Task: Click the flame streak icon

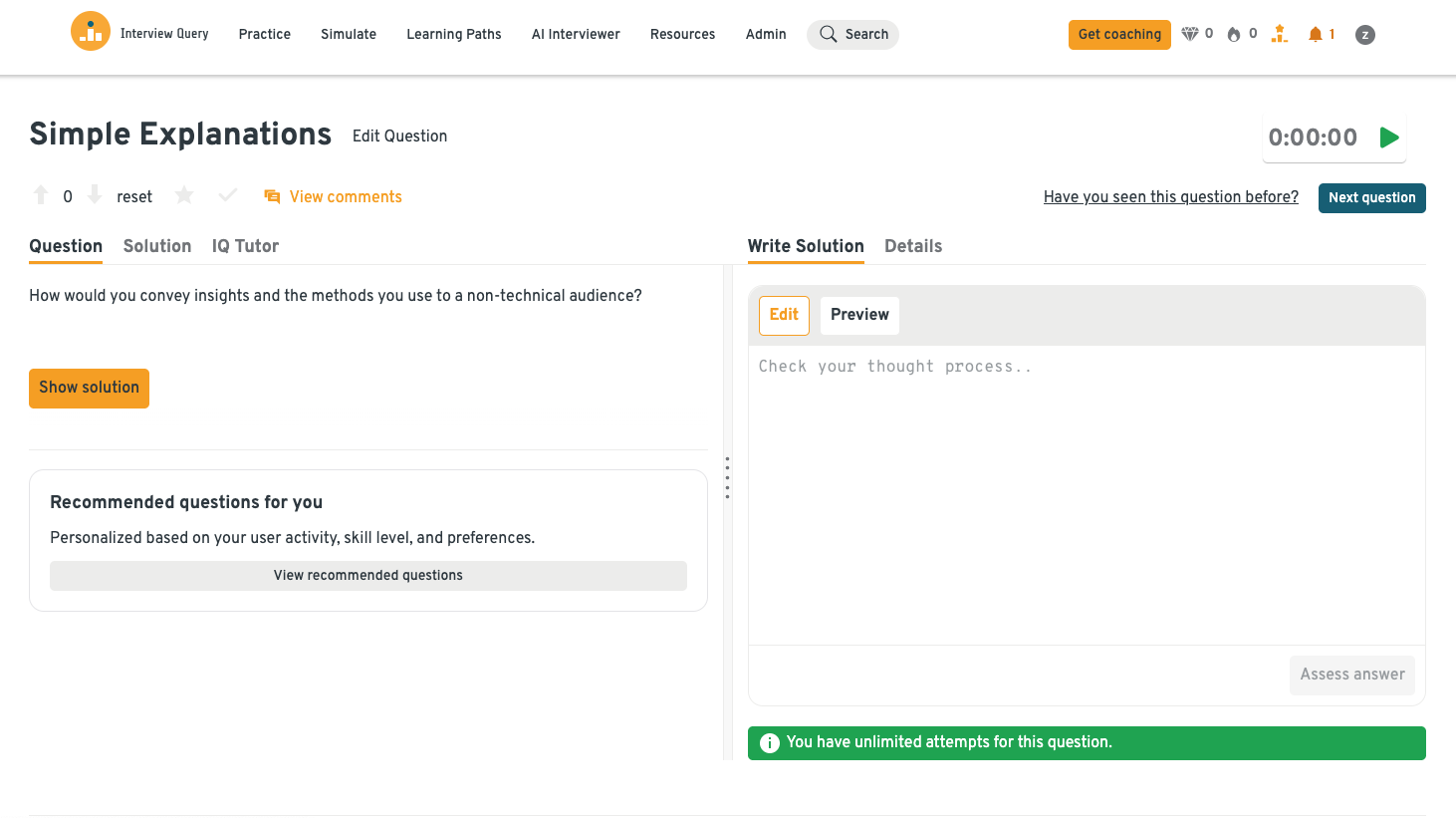Action: pyautogui.click(x=1234, y=35)
